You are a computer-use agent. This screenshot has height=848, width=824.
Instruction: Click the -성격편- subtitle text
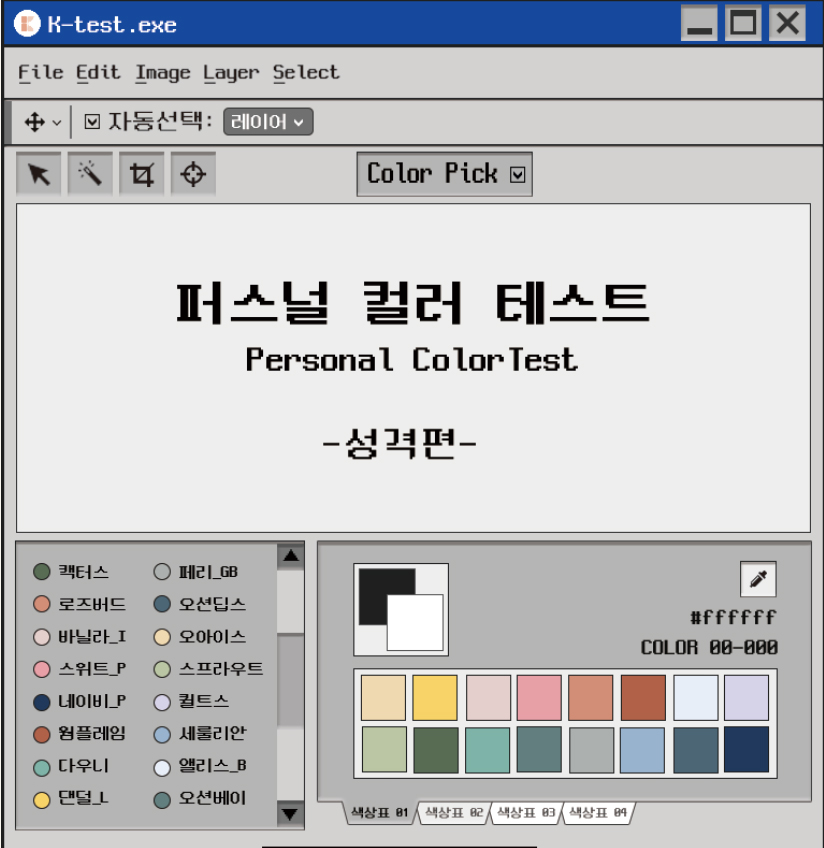400,444
